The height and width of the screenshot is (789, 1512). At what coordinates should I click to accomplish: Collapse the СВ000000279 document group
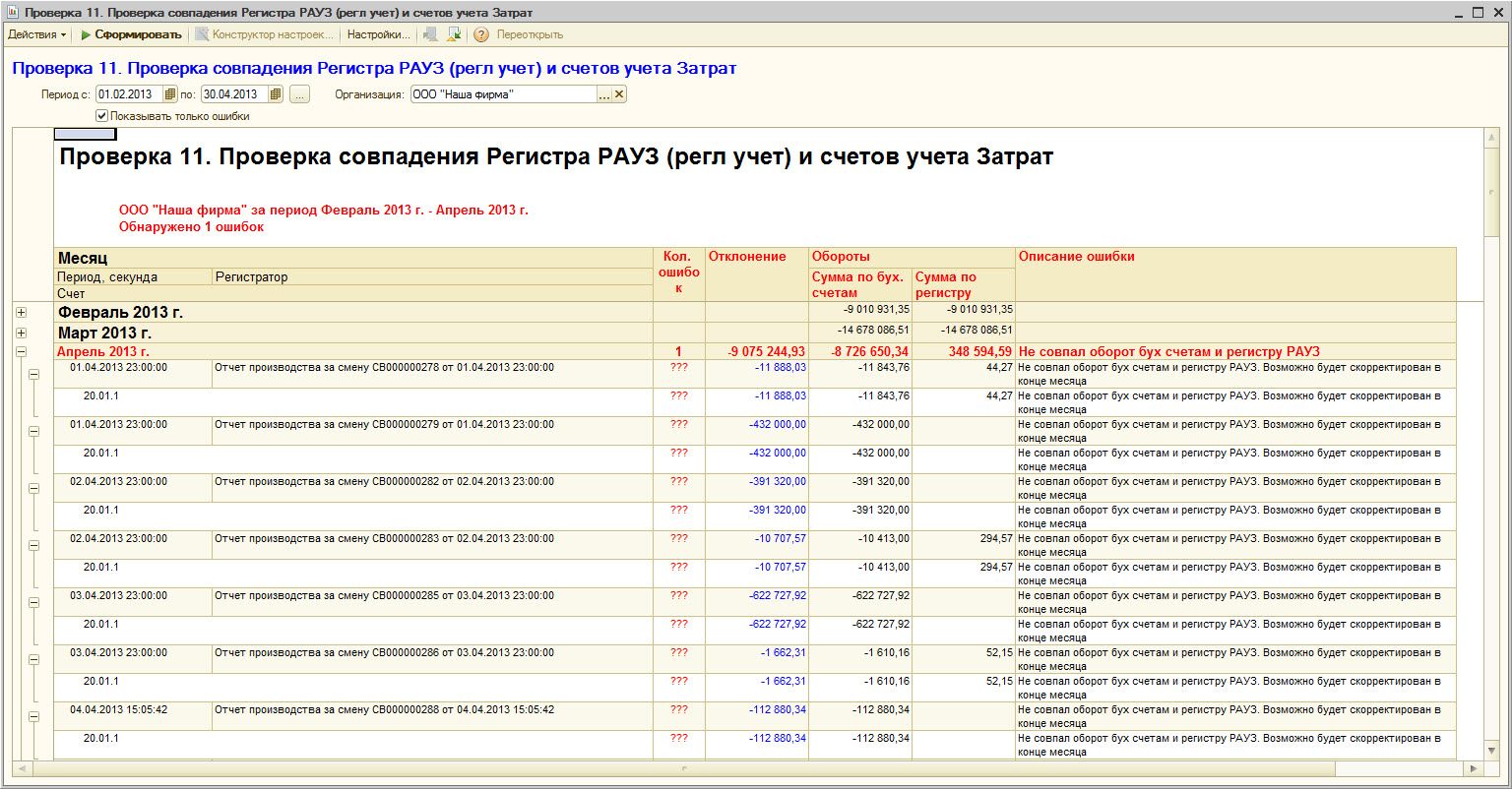[x=33, y=431]
